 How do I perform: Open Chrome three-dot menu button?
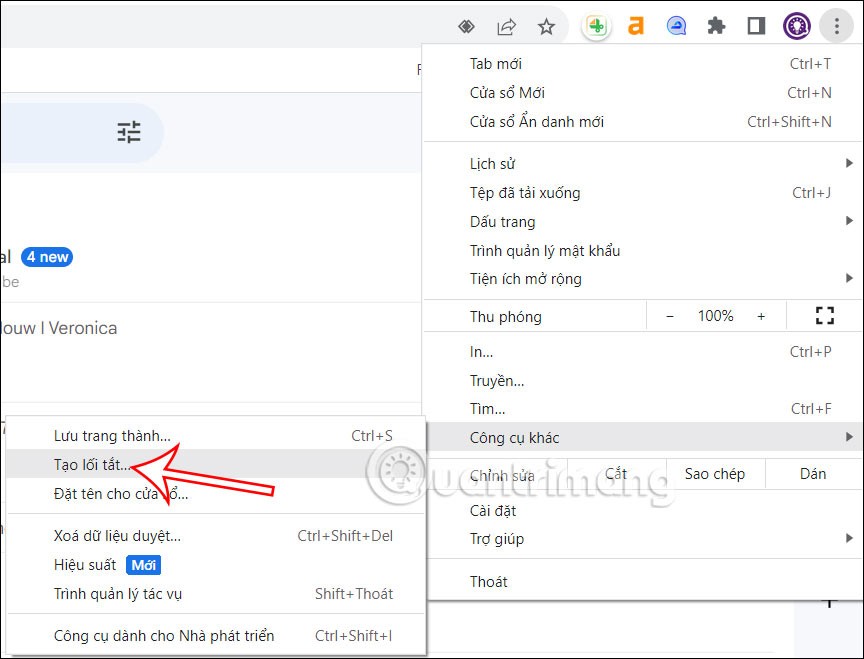836,26
